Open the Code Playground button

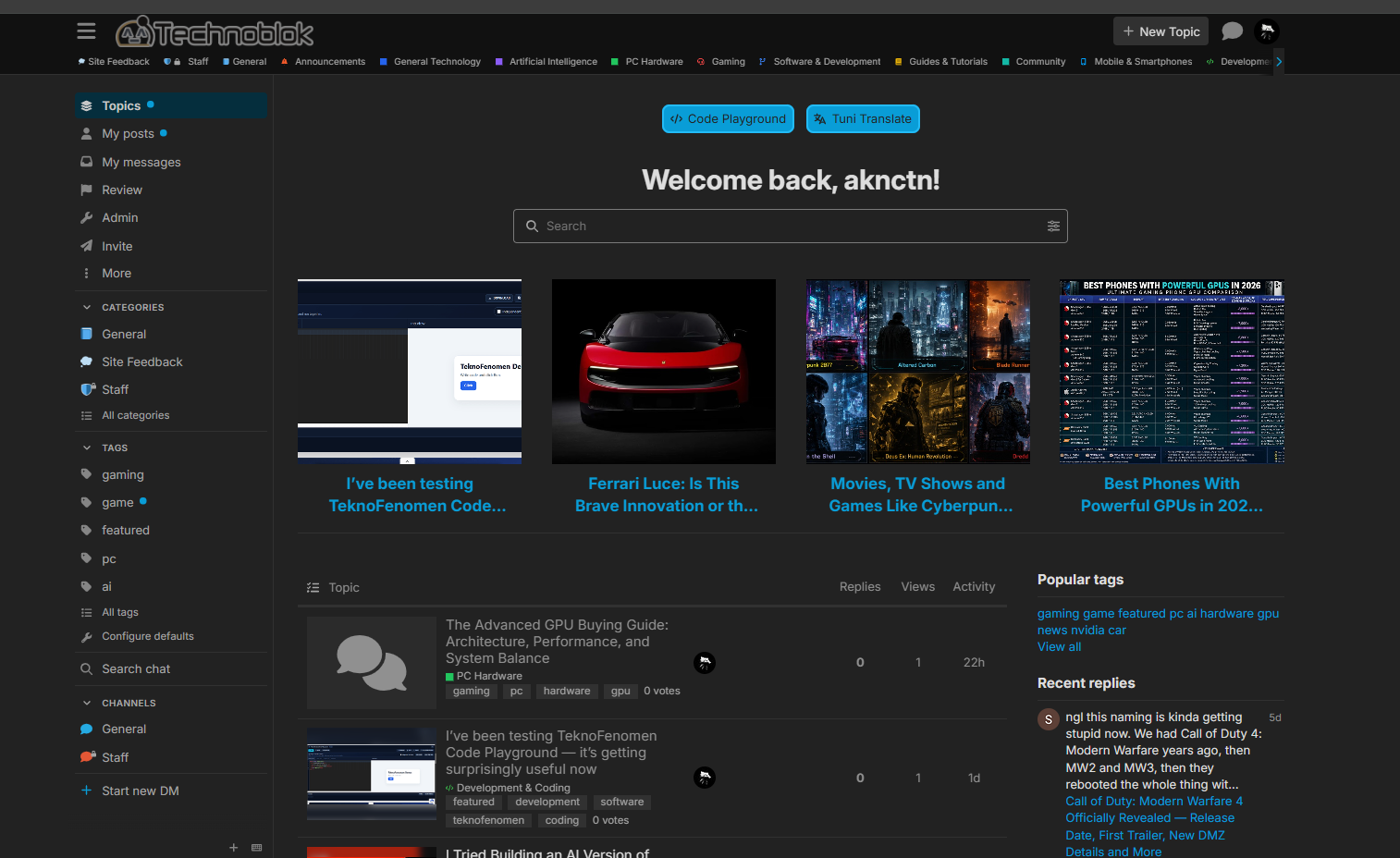728,118
